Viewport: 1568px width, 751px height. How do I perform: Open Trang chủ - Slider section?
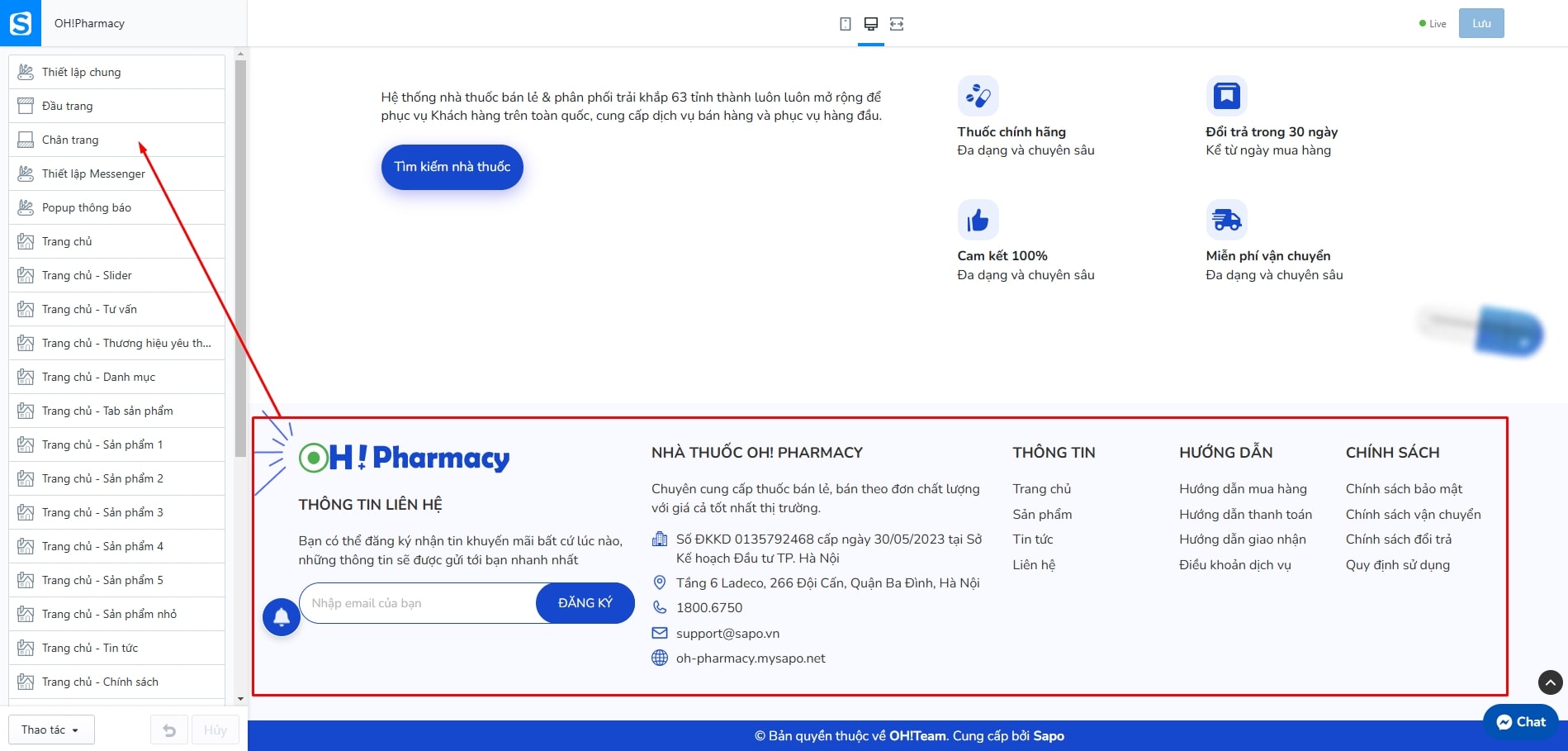pyautogui.click(x=116, y=275)
